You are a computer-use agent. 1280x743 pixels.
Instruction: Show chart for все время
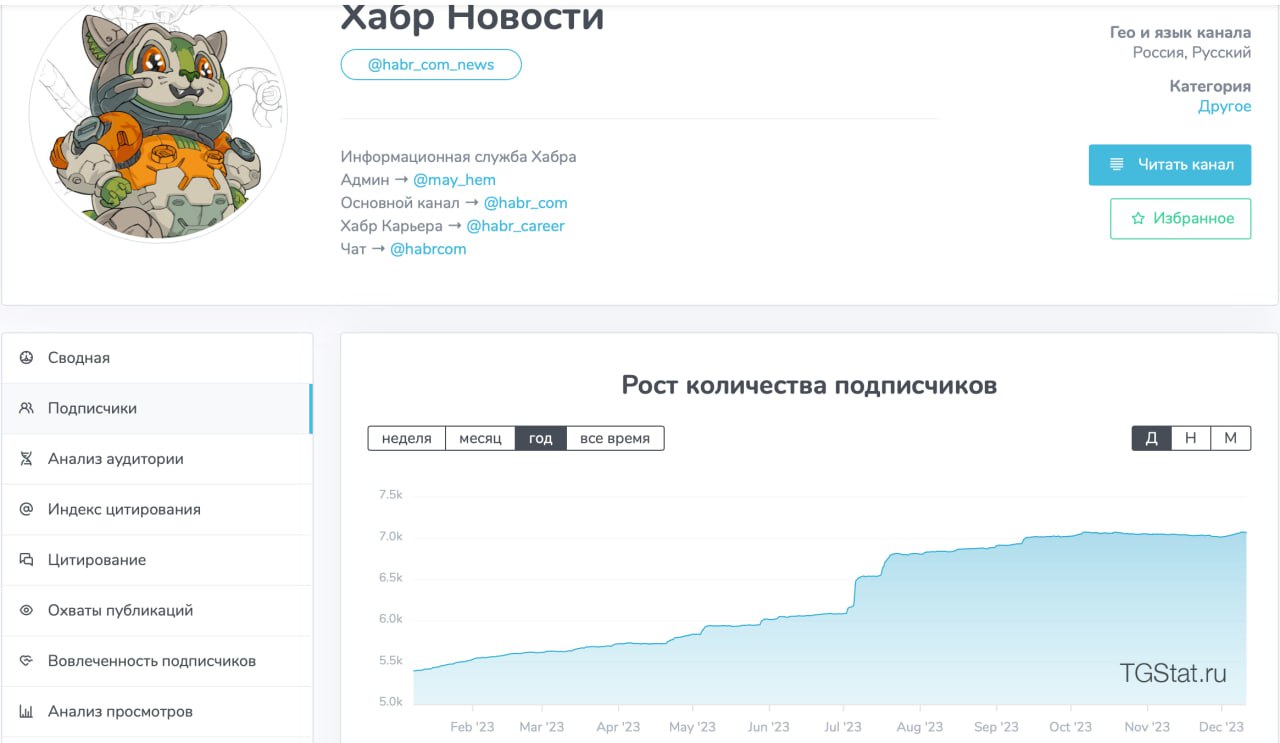point(615,438)
